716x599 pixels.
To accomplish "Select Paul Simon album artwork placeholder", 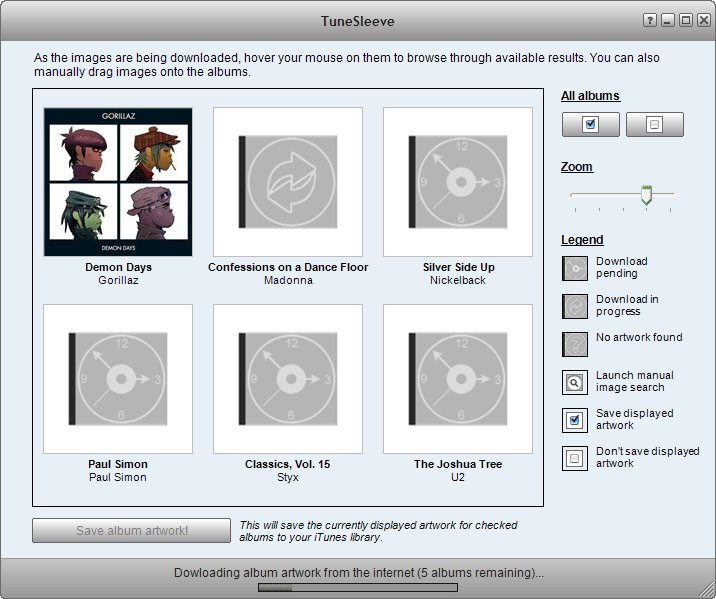I will (118, 379).
